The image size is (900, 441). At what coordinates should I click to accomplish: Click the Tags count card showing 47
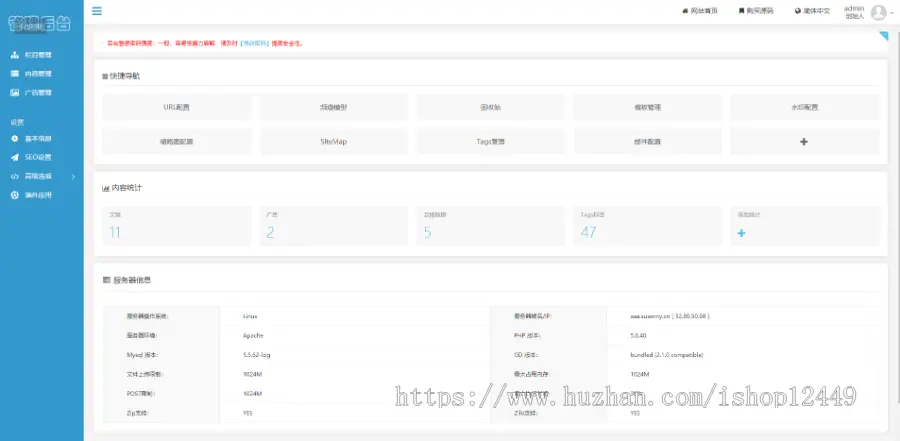point(647,226)
